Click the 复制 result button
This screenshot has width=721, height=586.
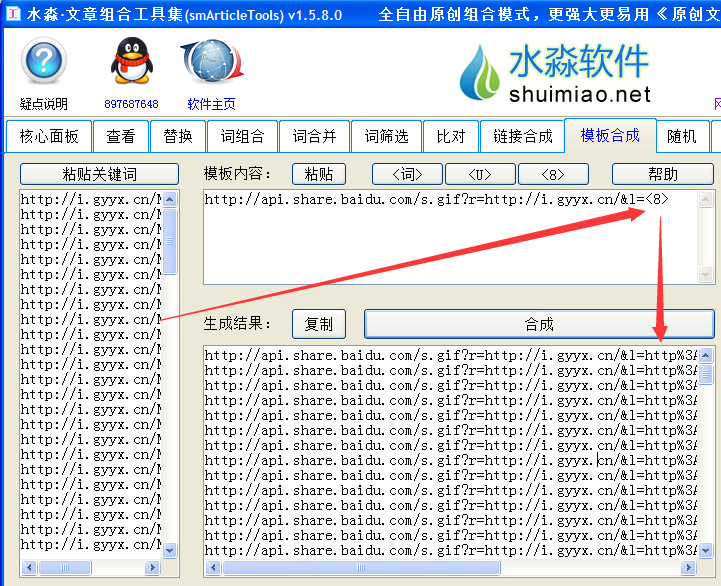(319, 324)
